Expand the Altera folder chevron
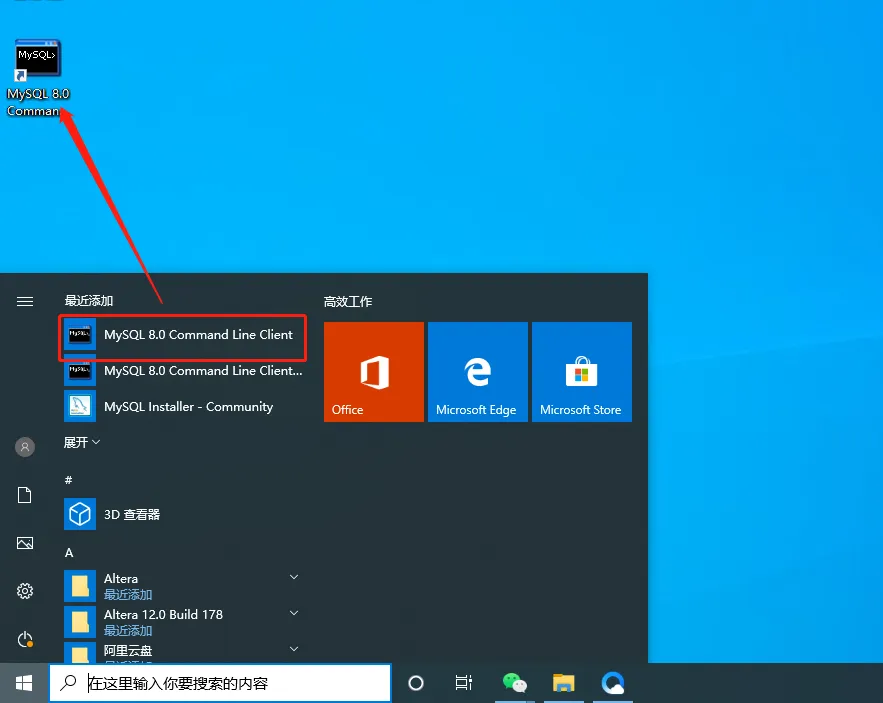Screen dimensions: 883x703 pos(294,577)
